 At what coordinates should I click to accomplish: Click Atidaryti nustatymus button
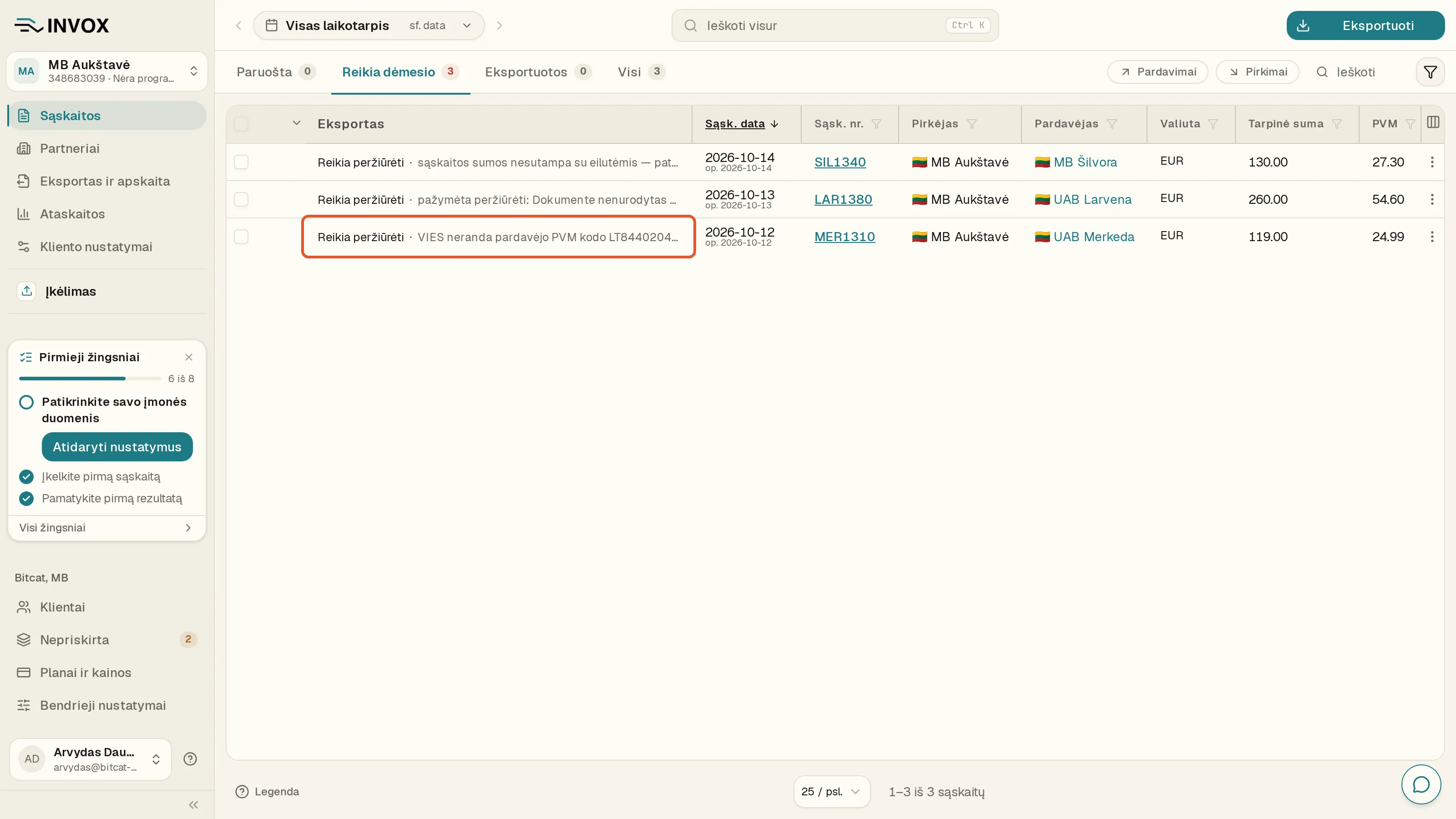pos(117,446)
